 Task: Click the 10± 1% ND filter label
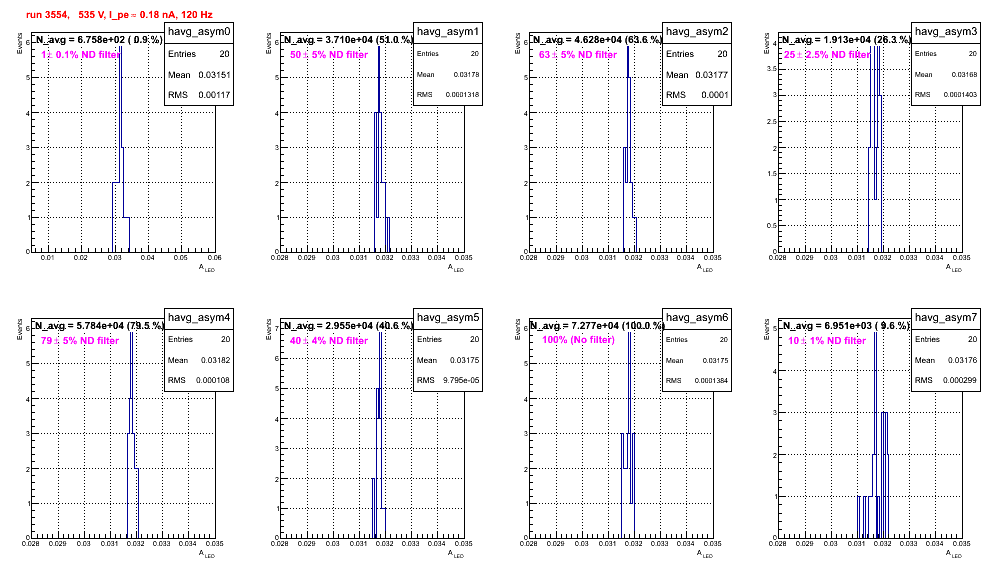827,341
